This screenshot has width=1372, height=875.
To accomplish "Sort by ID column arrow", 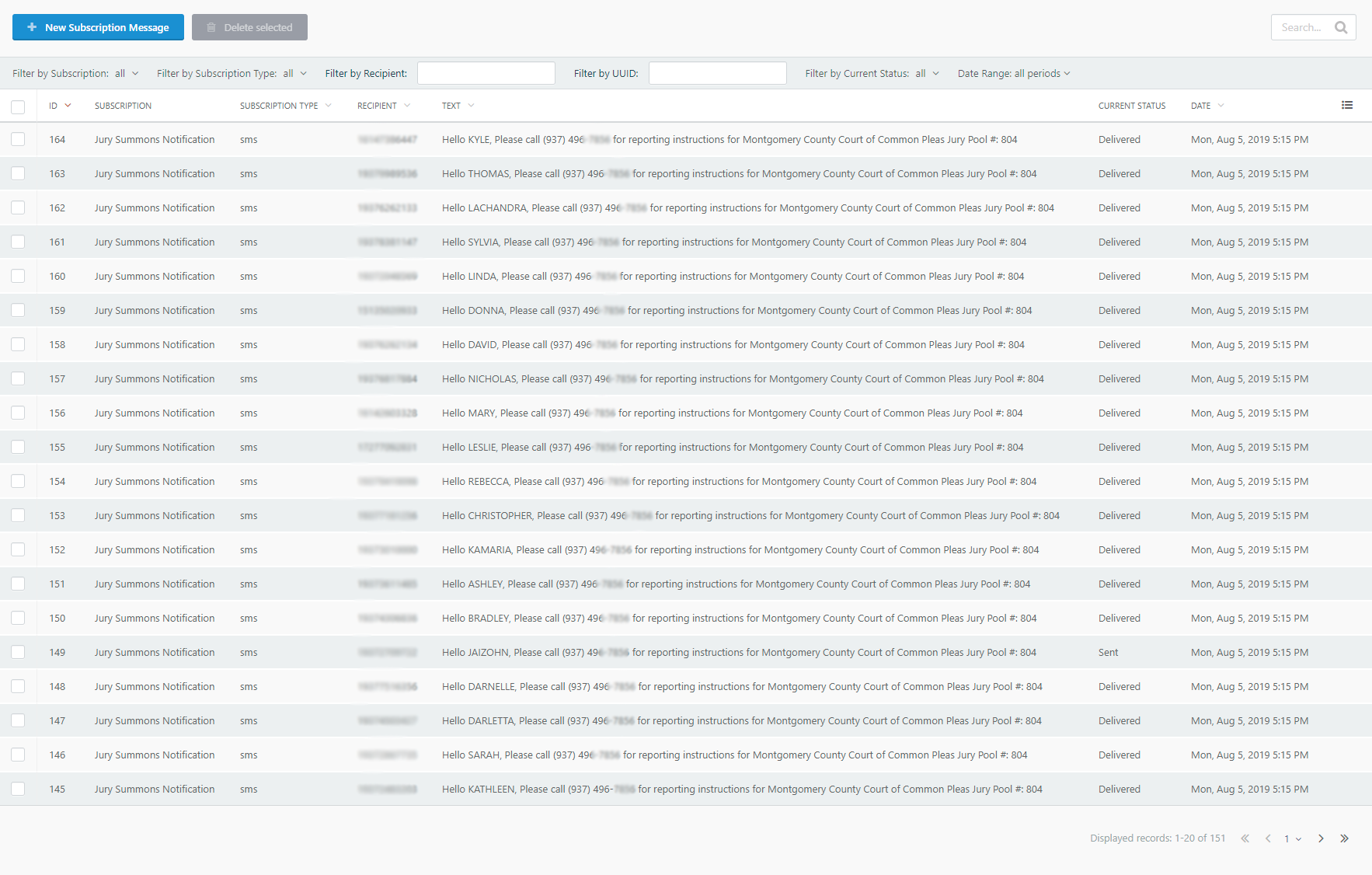I will (x=68, y=106).
